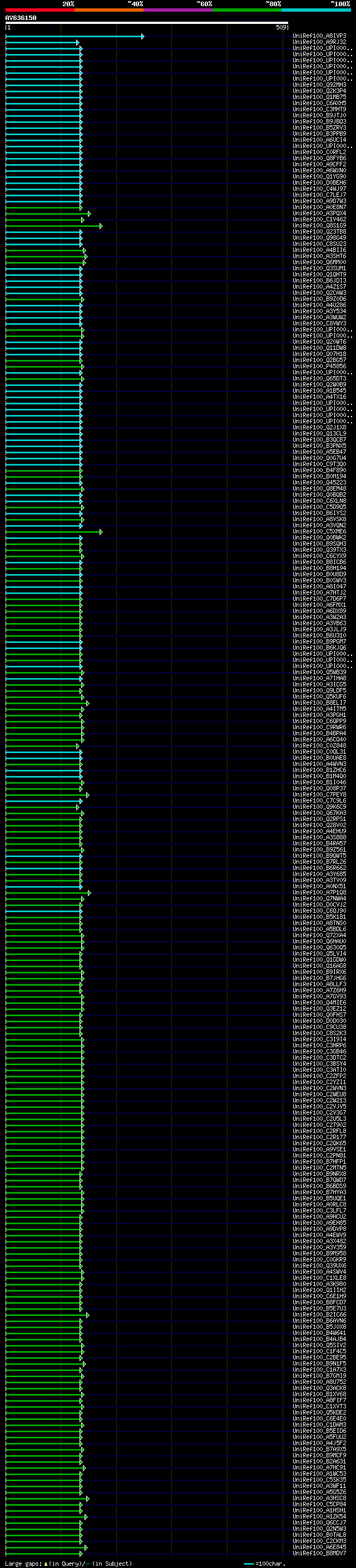Select hit UniRef100_C7LEJ7
Screen dimensions: 356x1568
click(319, 195)
